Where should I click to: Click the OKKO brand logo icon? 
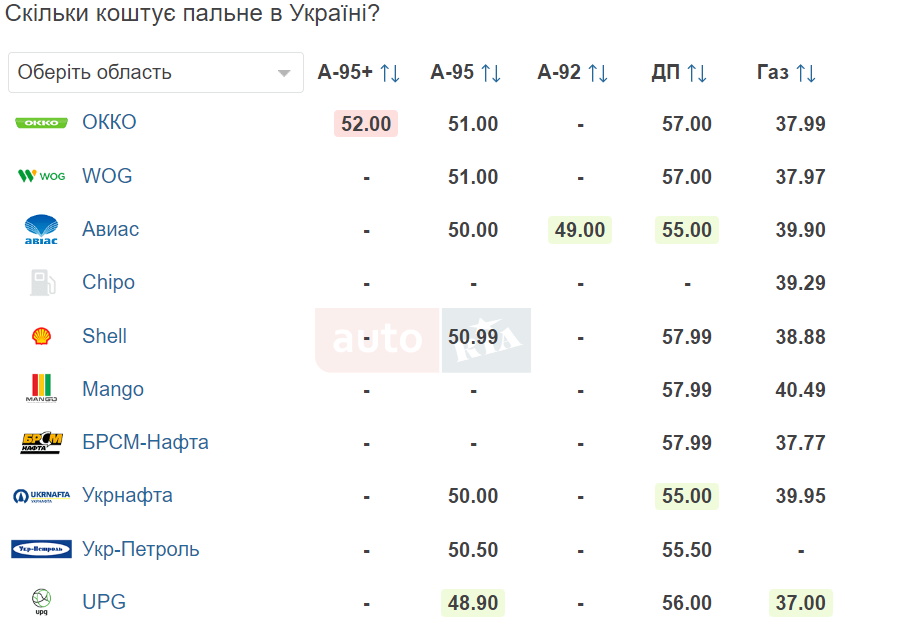click(41, 123)
